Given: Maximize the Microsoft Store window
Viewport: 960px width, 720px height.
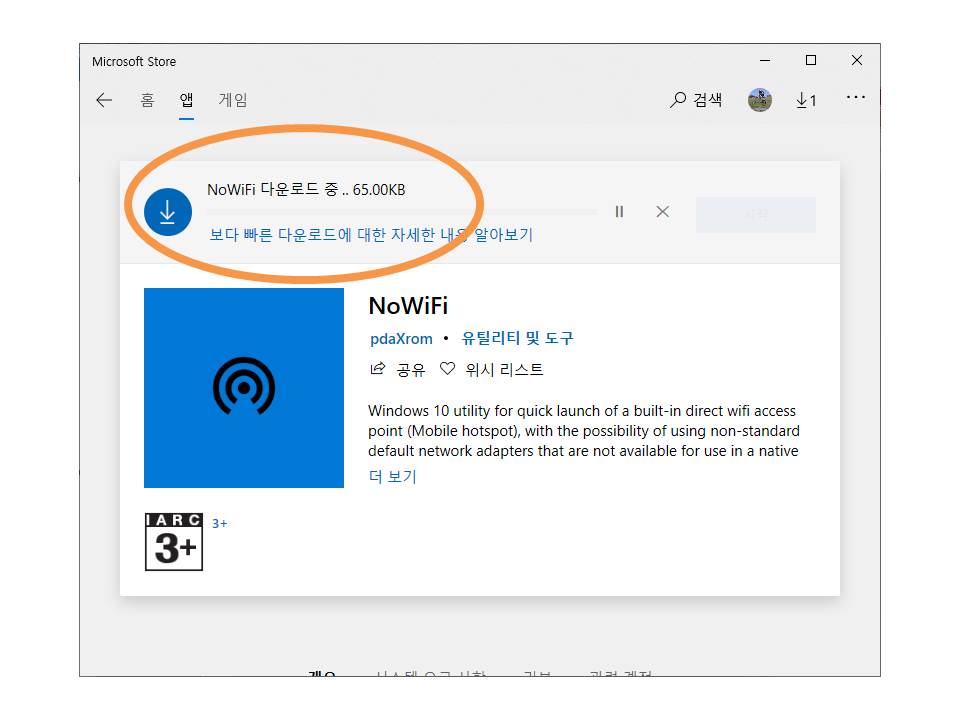Looking at the screenshot, I should 811,60.
